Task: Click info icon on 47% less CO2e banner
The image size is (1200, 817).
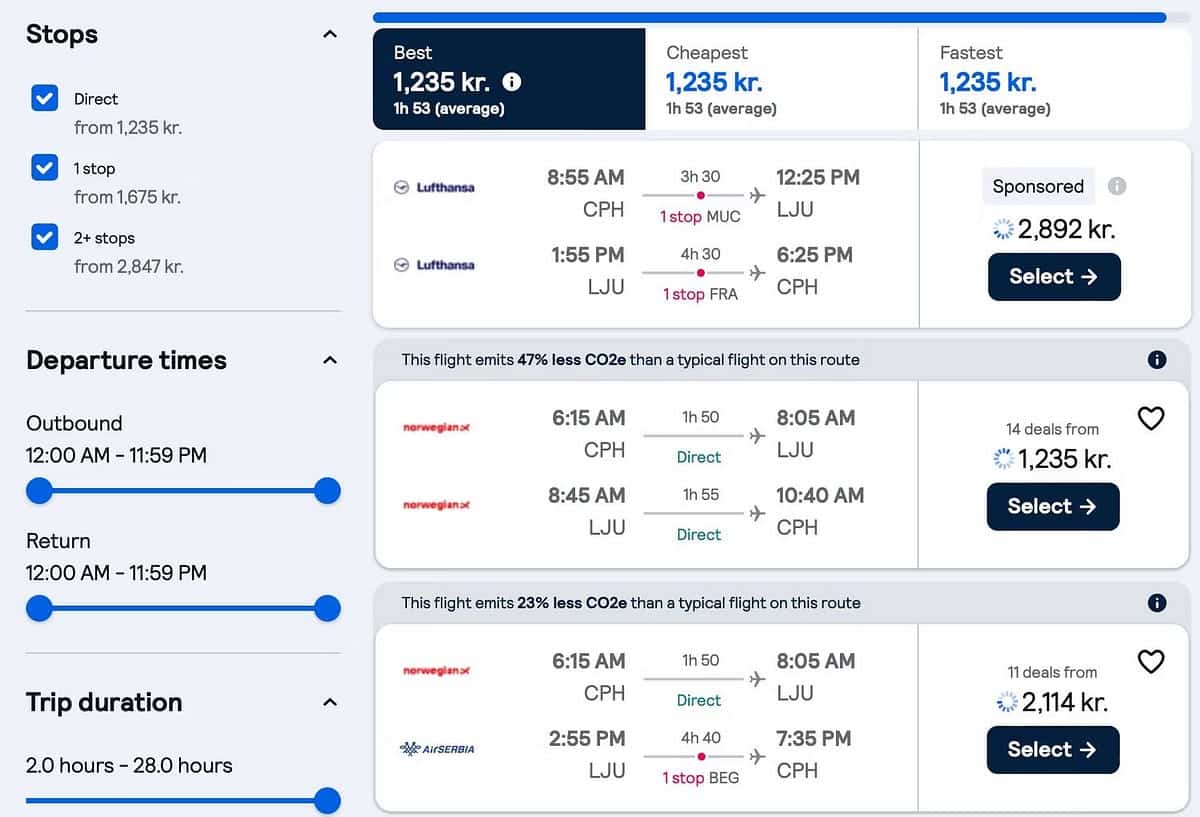Action: (1157, 360)
